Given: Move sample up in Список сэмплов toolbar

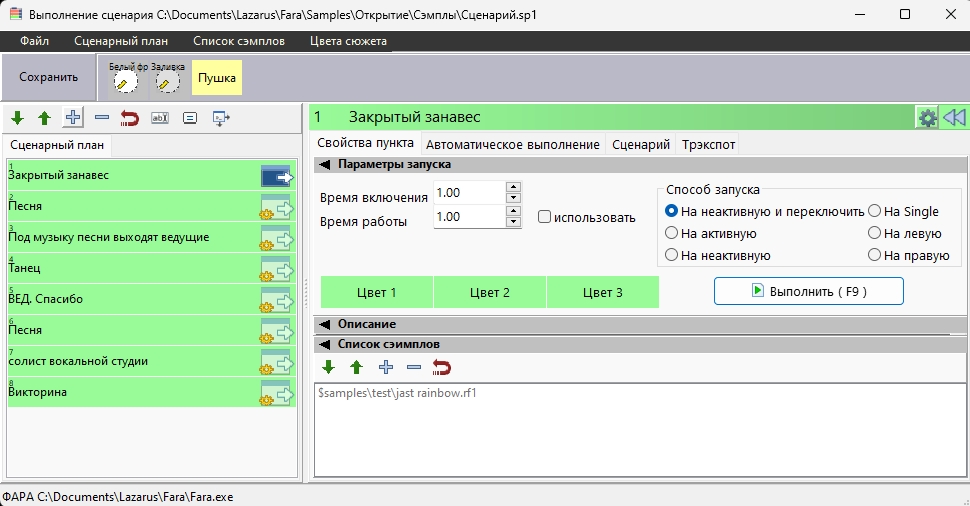Looking at the screenshot, I should click(356, 367).
